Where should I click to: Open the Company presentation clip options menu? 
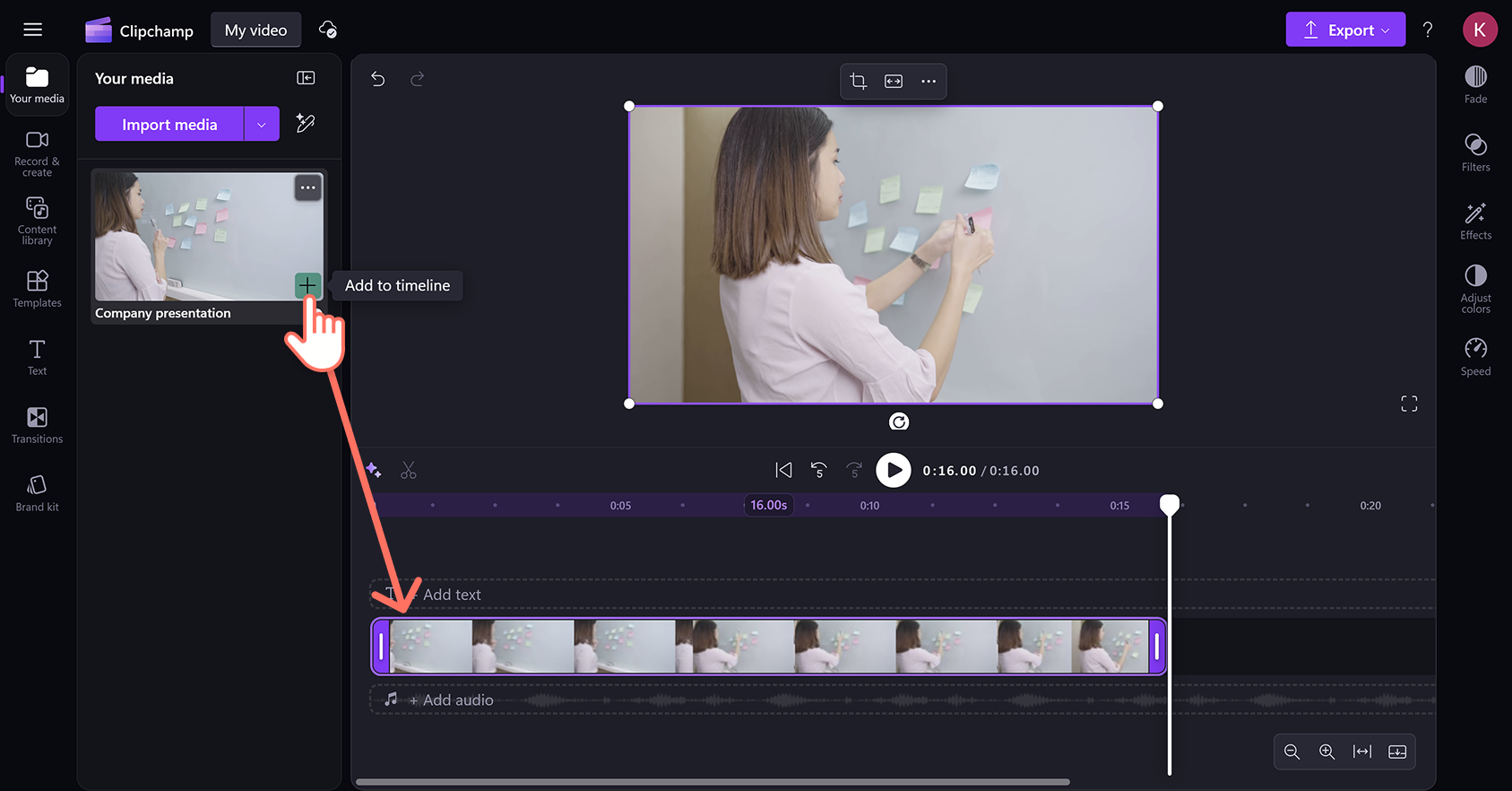click(308, 187)
